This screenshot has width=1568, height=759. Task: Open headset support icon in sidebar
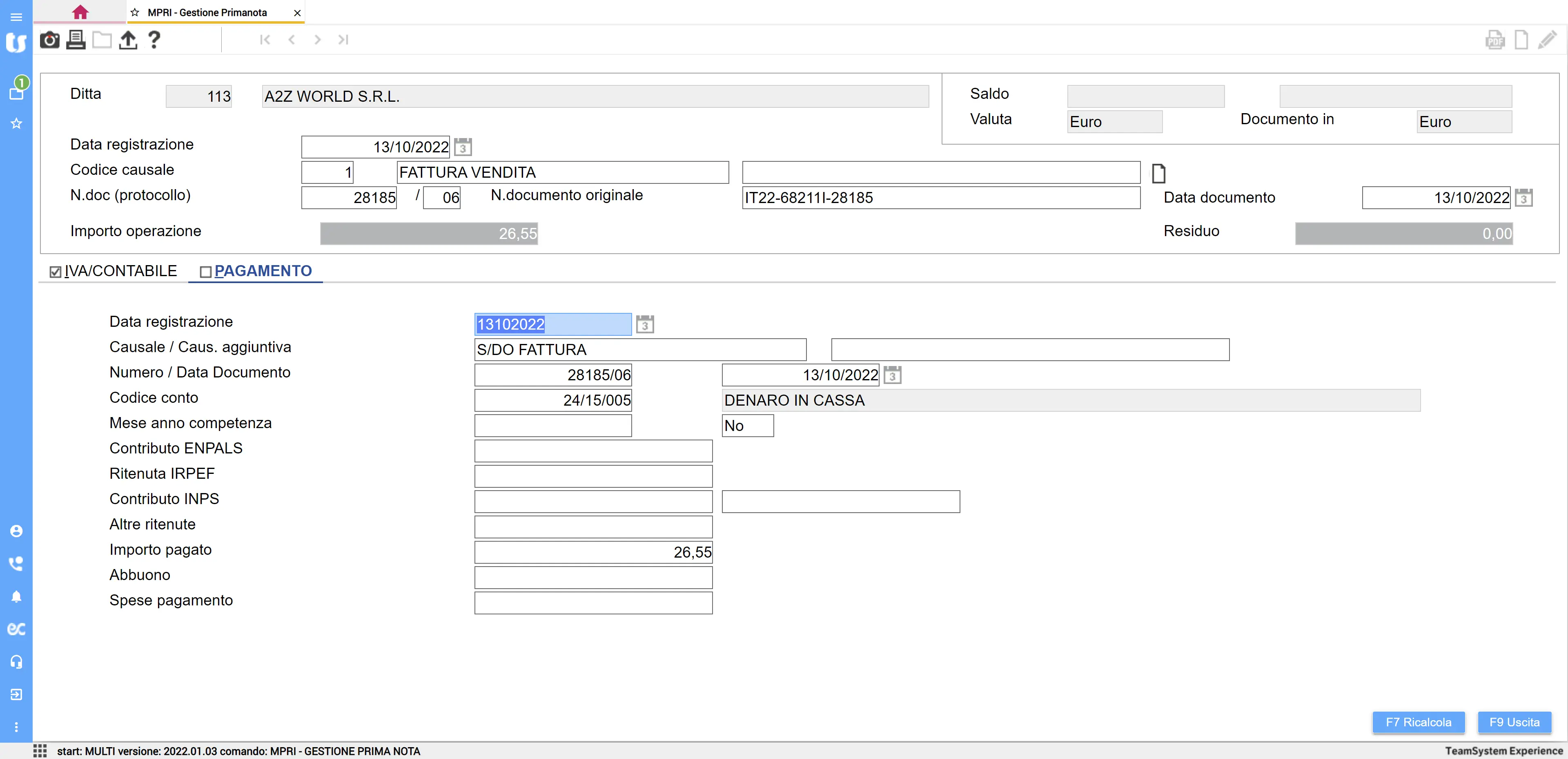click(x=16, y=661)
